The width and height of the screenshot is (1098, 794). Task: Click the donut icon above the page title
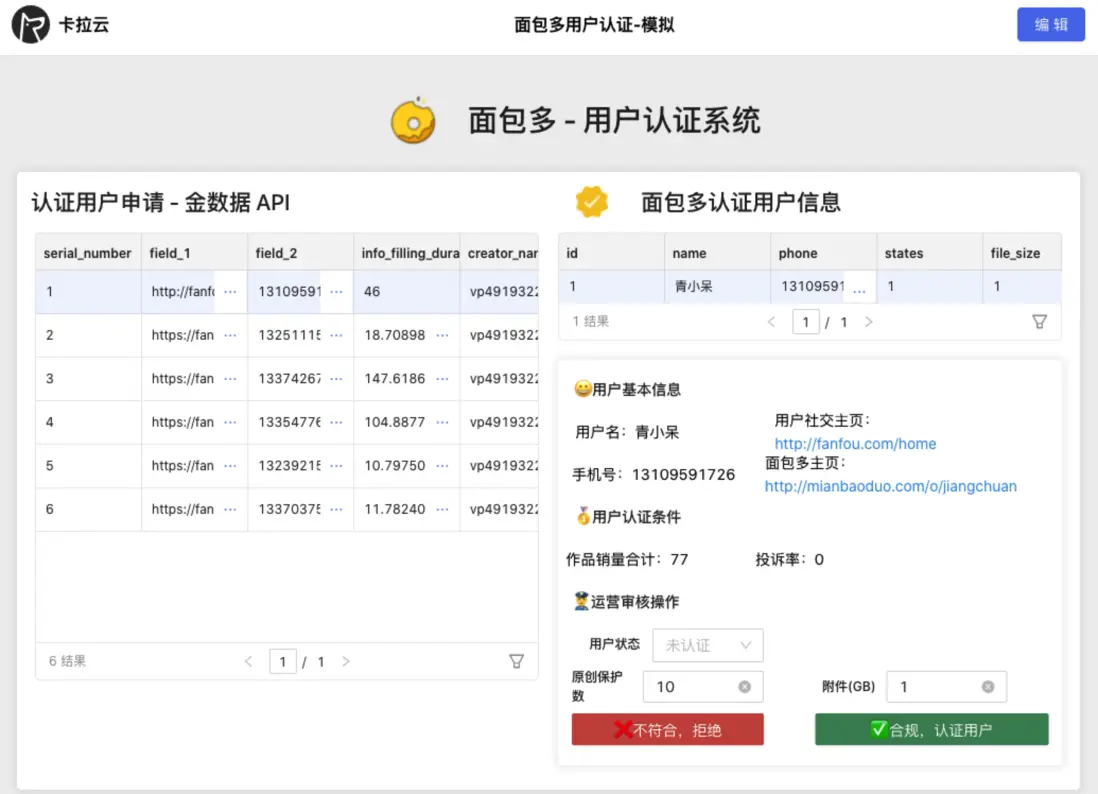click(414, 118)
